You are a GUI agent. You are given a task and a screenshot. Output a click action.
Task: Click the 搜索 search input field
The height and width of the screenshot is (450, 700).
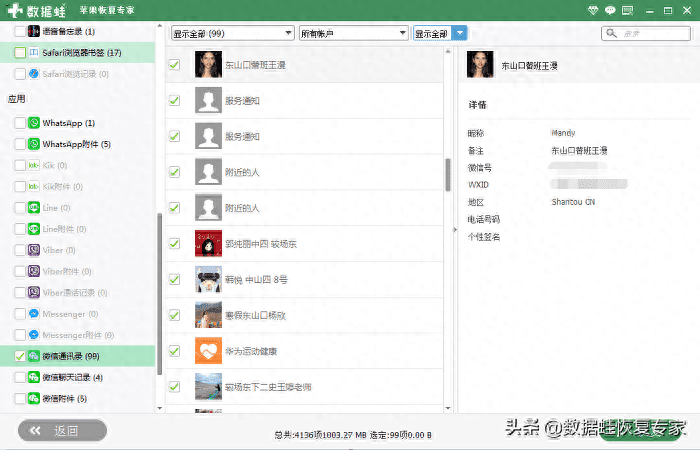pos(651,34)
